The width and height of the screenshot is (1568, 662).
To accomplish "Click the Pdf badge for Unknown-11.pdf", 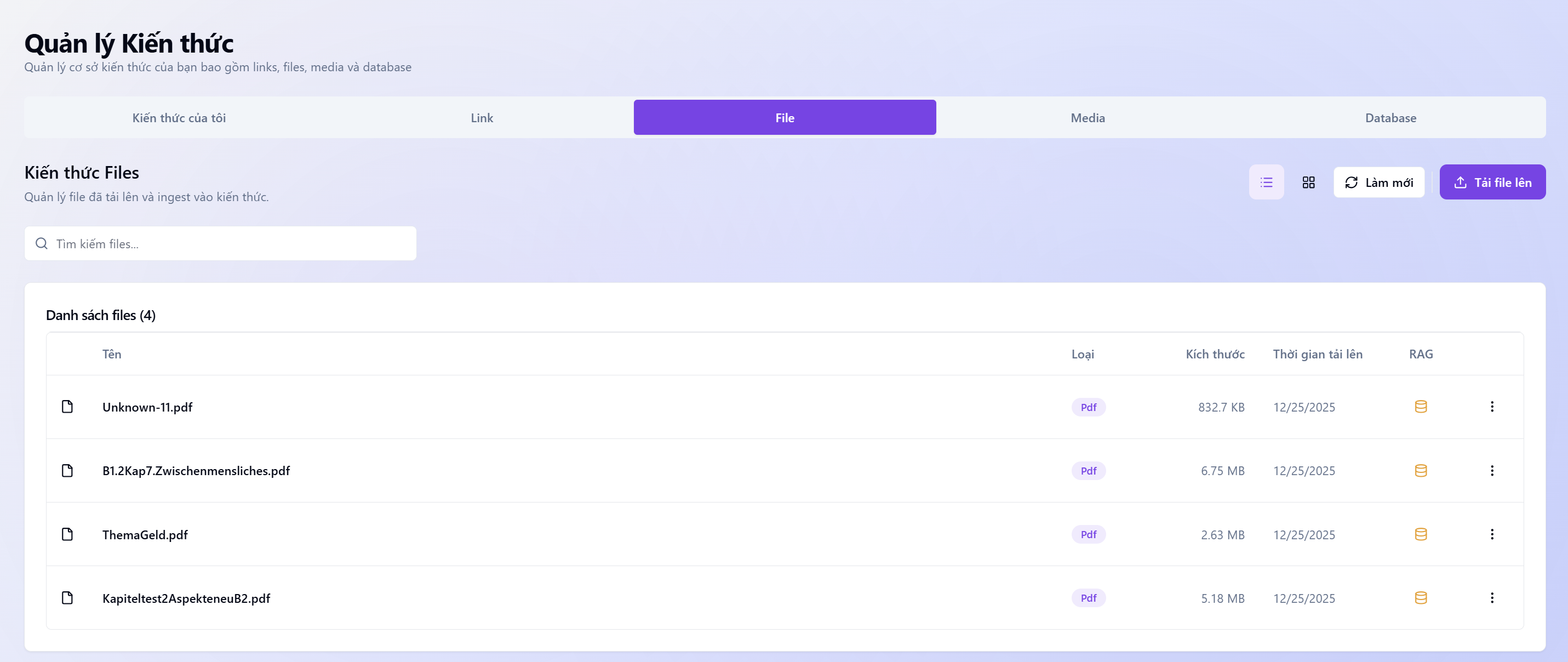I will 1088,407.
